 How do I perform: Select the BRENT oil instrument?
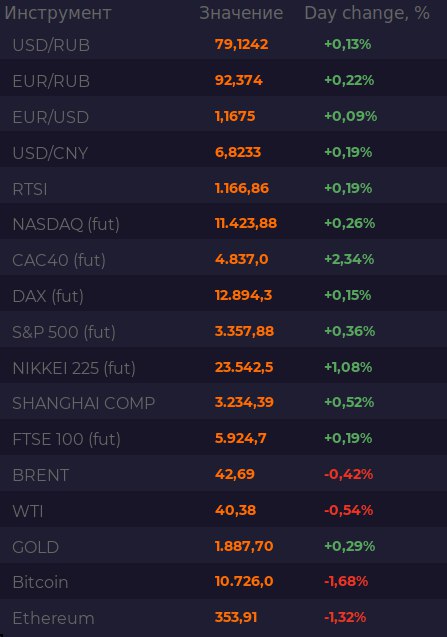pyautogui.click(x=41, y=475)
